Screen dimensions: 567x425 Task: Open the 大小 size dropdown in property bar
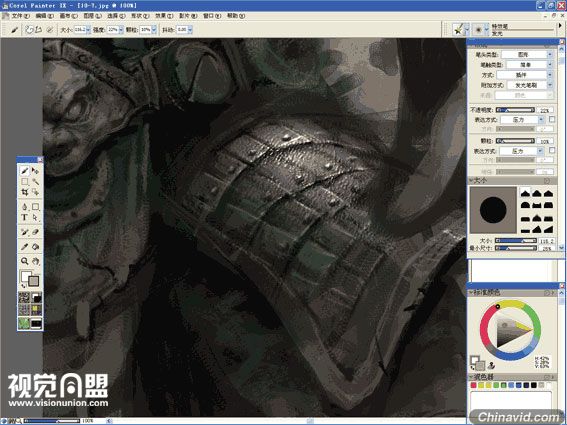(88, 30)
